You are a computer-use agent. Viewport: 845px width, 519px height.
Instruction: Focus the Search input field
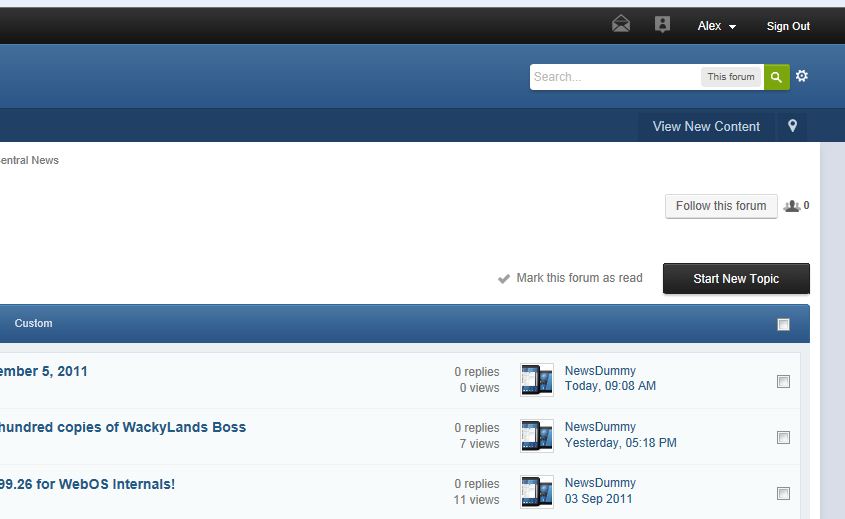pos(615,77)
